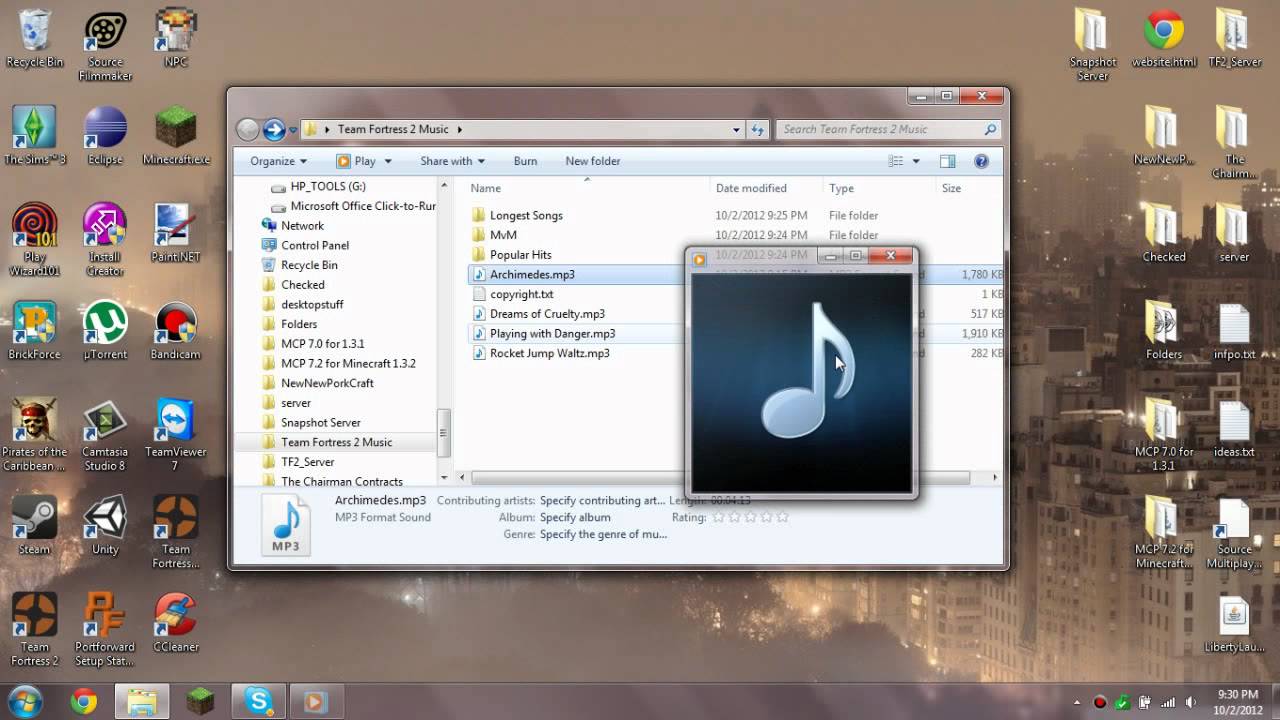Select TF2_Server in the navigation pane
This screenshot has height=720, width=1280.
tap(307, 462)
